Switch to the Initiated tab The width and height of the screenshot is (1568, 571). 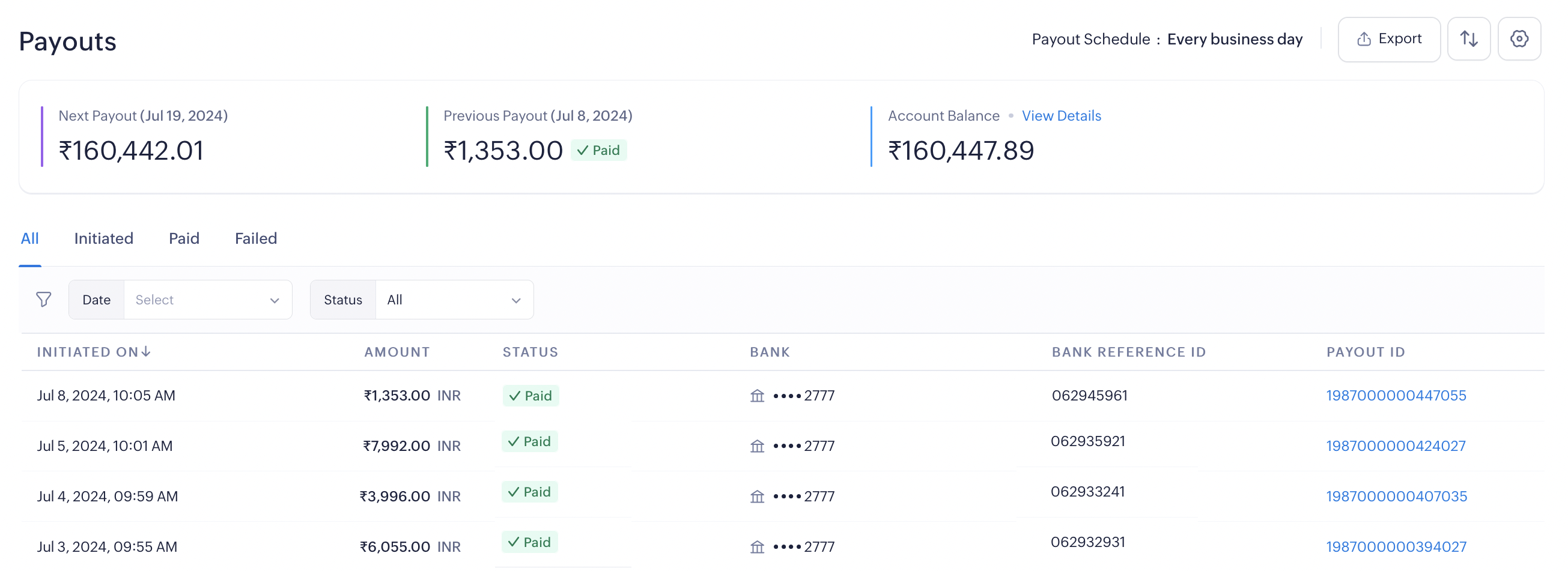click(103, 238)
